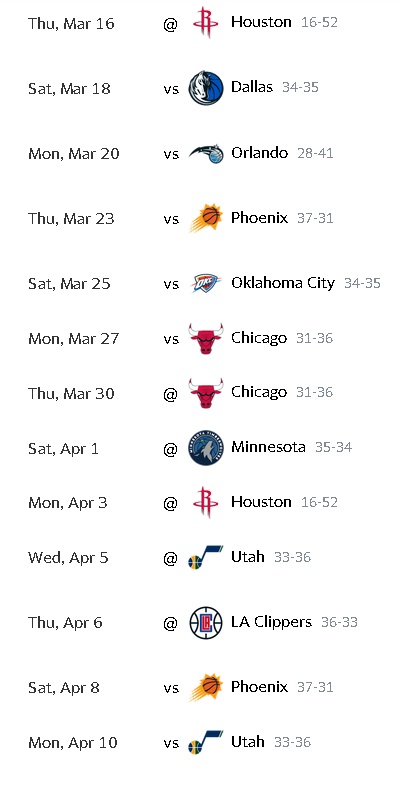Click the Thu, Mar 16 game date
The image size is (402, 800).
71,23
